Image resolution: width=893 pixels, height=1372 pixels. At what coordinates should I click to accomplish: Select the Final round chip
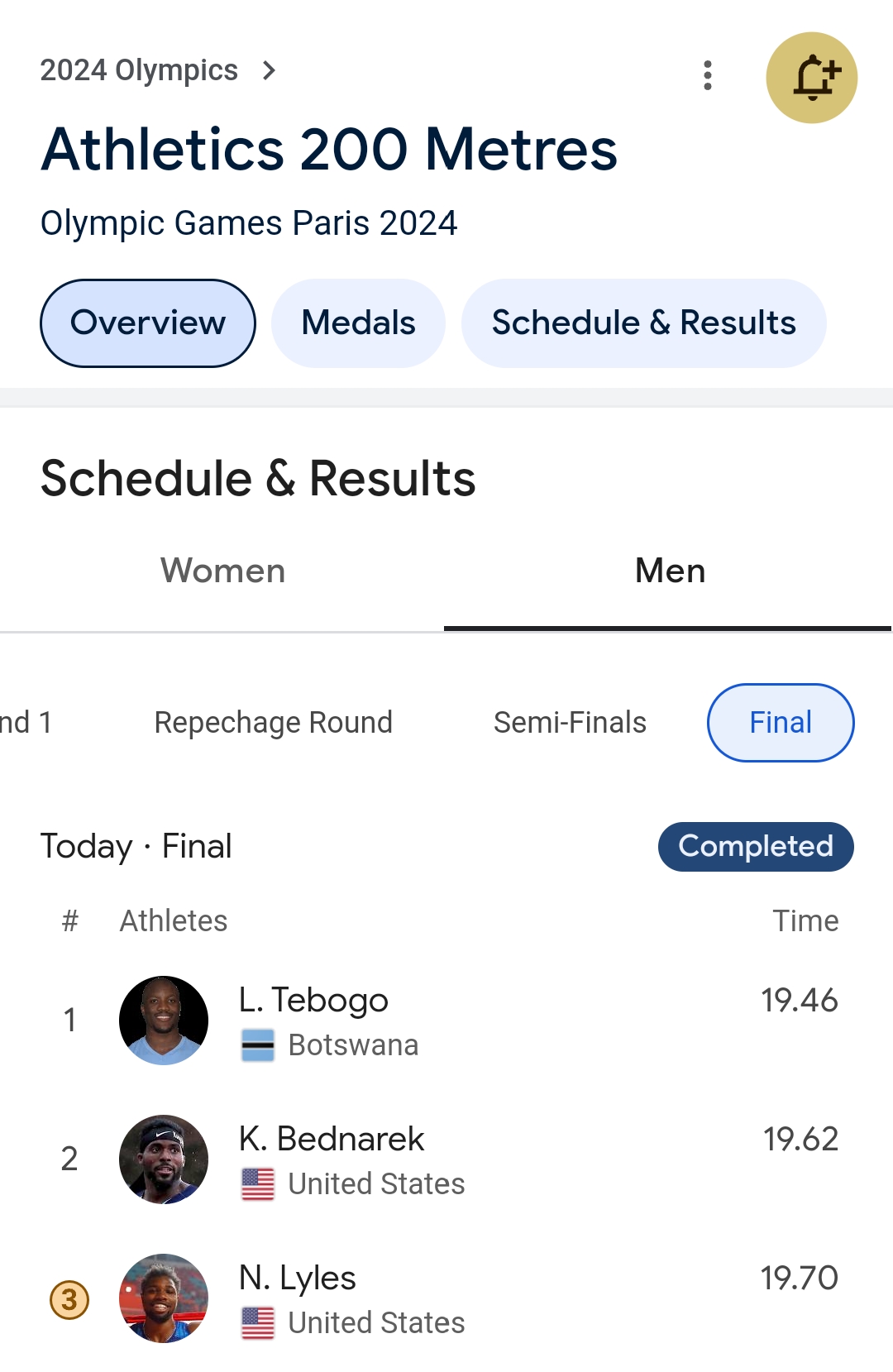point(781,723)
